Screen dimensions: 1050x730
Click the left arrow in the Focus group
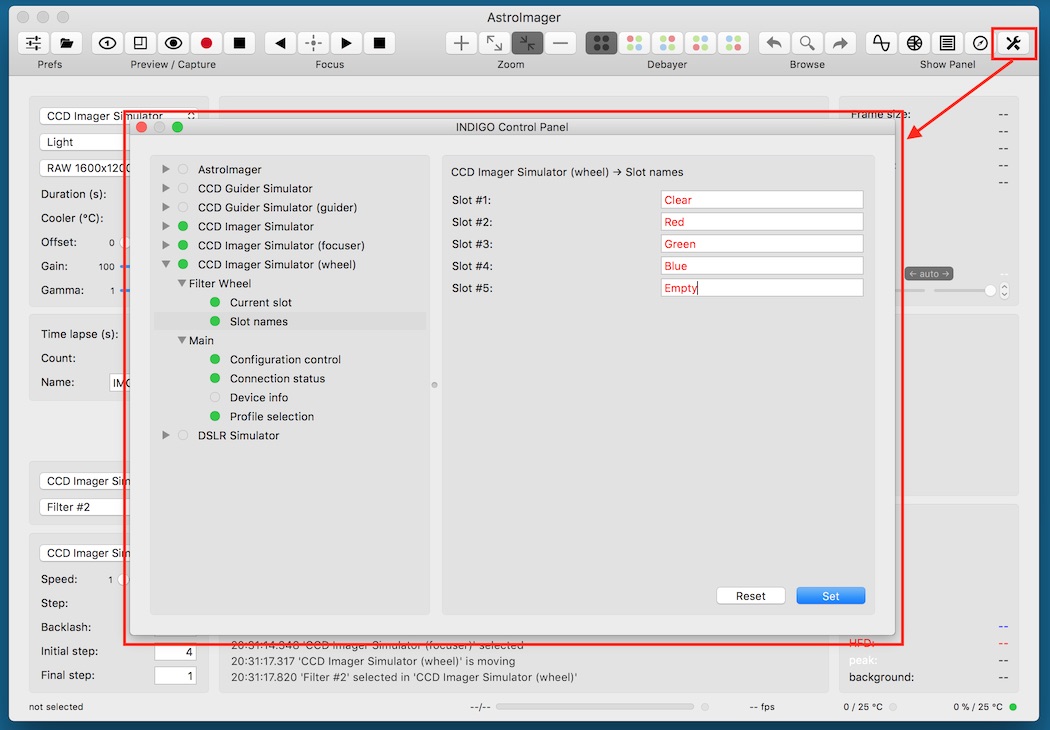280,44
